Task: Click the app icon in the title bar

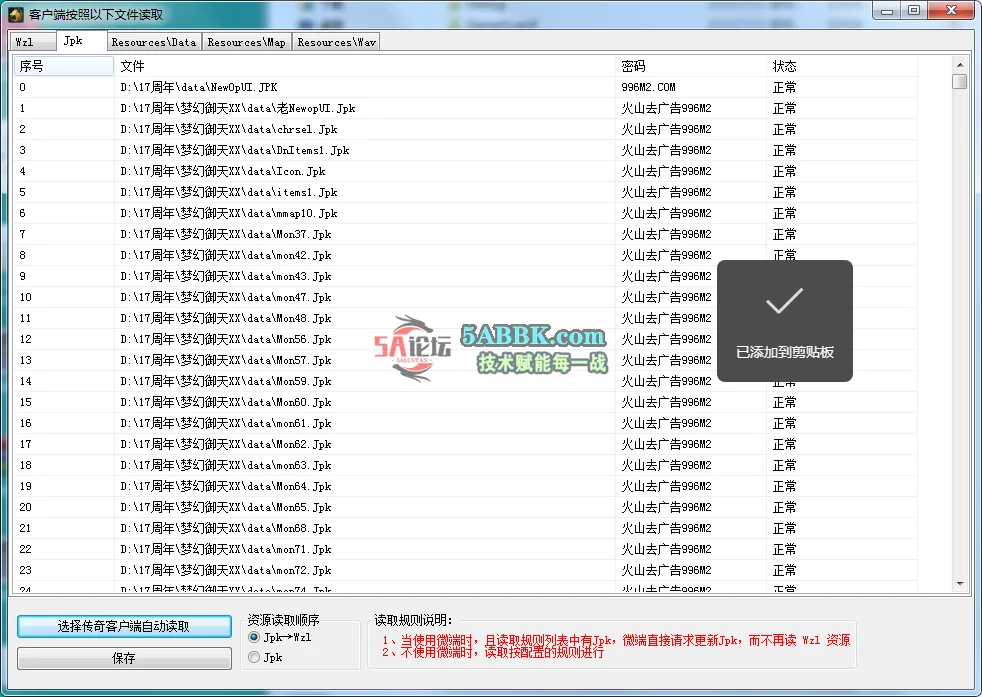Action: coord(15,15)
